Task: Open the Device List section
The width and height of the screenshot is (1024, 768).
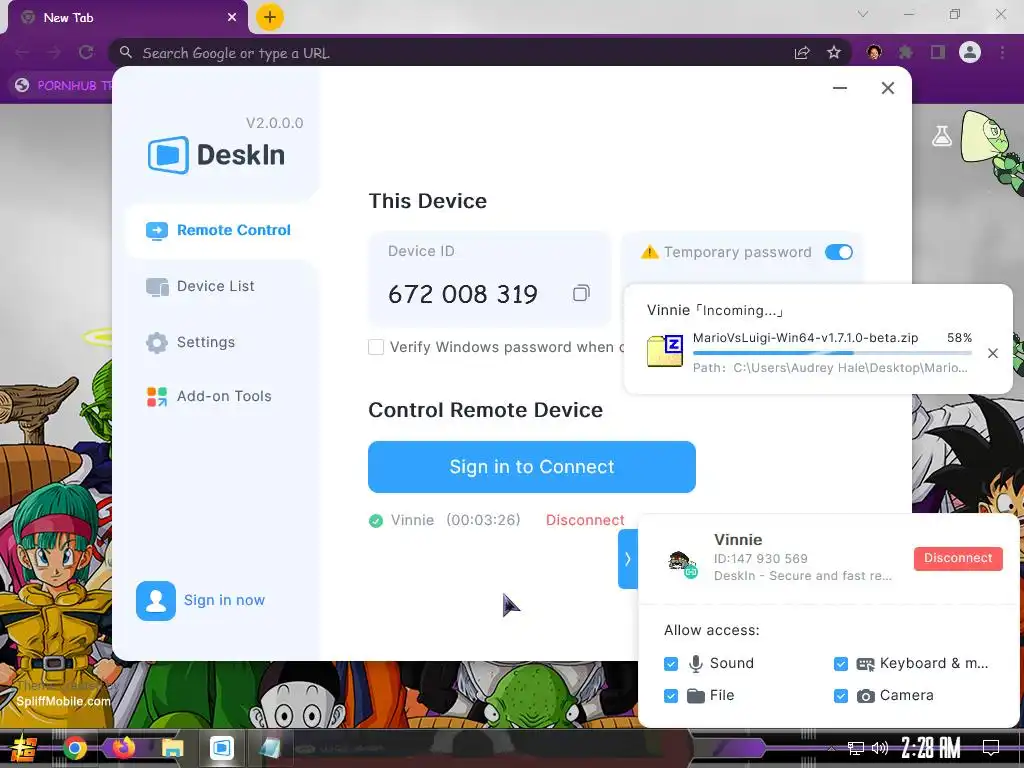Action: (200, 287)
